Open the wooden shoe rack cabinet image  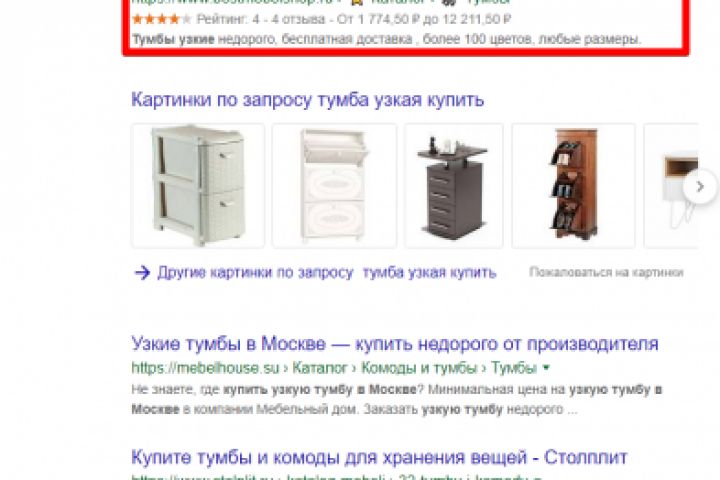pyautogui.click(x=574, y=186)
